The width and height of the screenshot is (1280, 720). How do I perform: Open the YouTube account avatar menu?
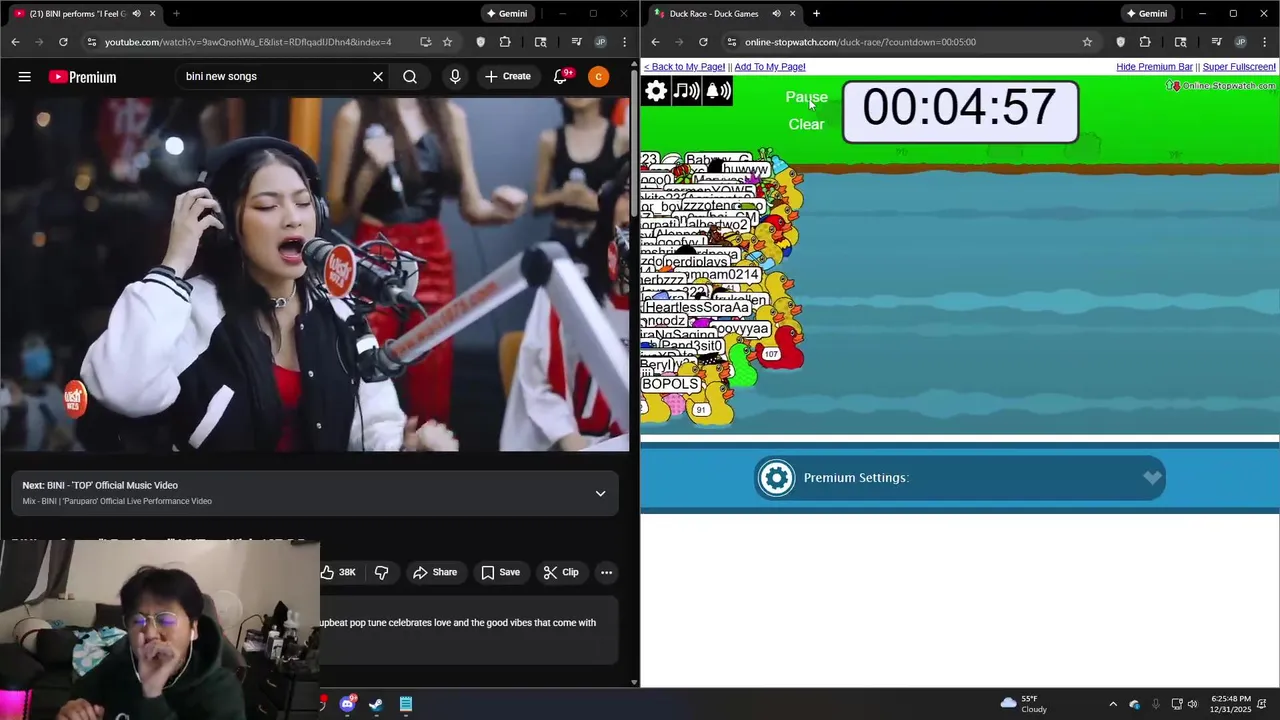pyautogui.click(x=598, y=77)
